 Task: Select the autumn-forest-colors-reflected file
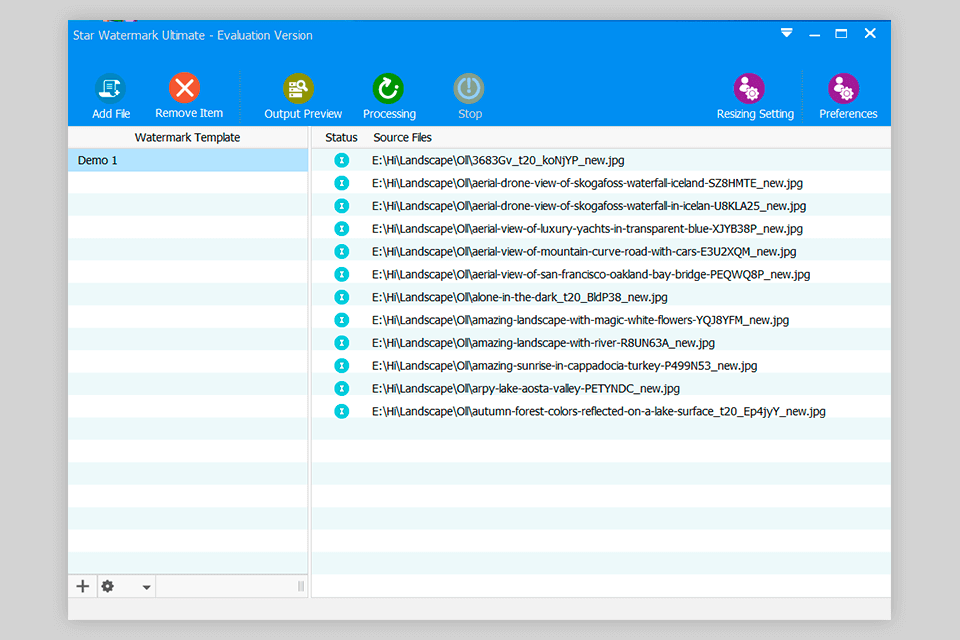601,412
